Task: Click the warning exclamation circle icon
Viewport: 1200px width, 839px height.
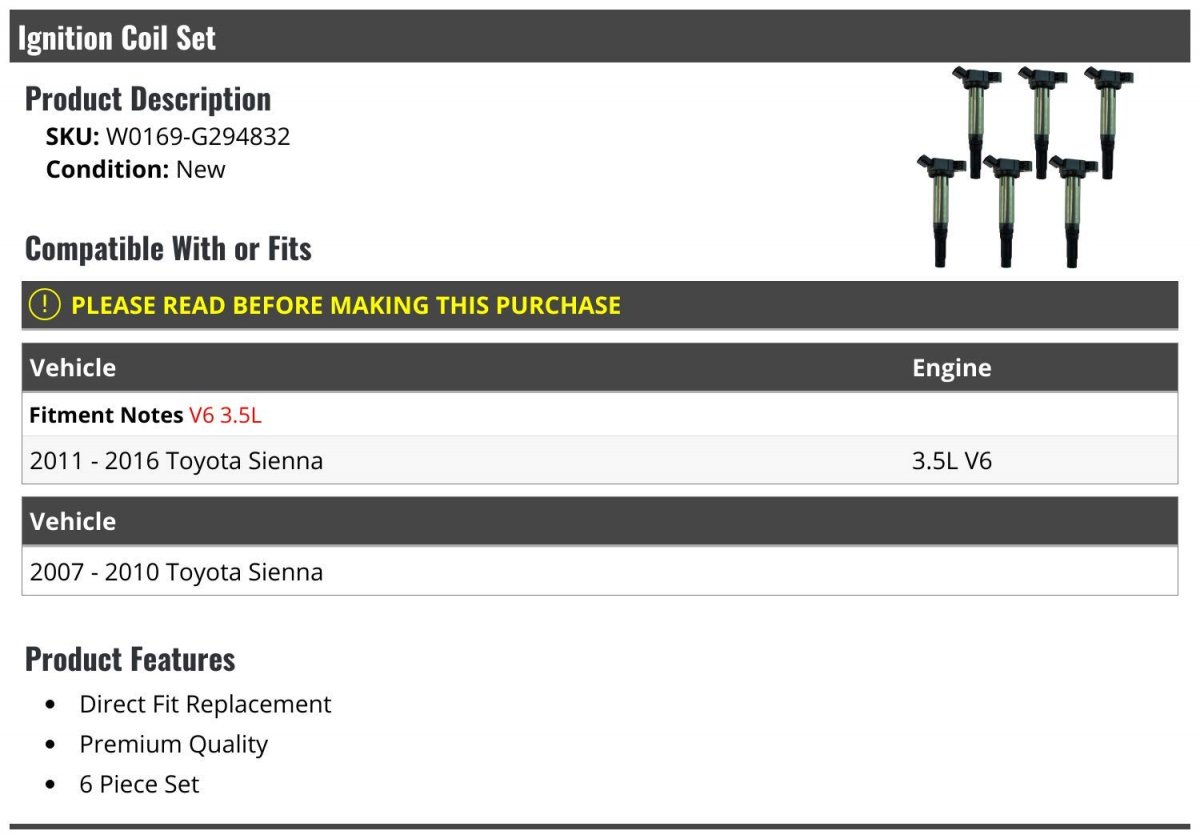Action: coord(44,305)
